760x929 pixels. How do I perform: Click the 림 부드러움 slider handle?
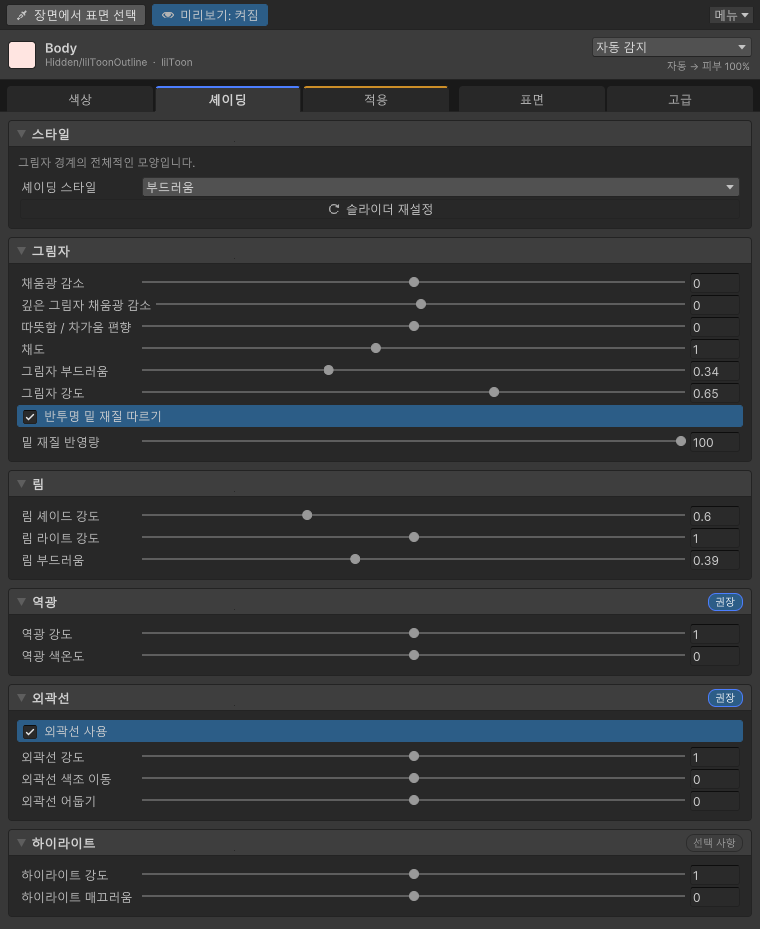pos(355,559)
